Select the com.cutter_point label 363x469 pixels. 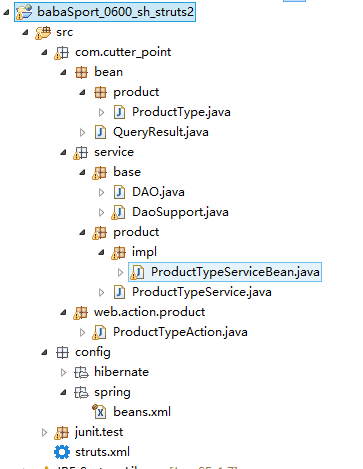click(123, 53)
